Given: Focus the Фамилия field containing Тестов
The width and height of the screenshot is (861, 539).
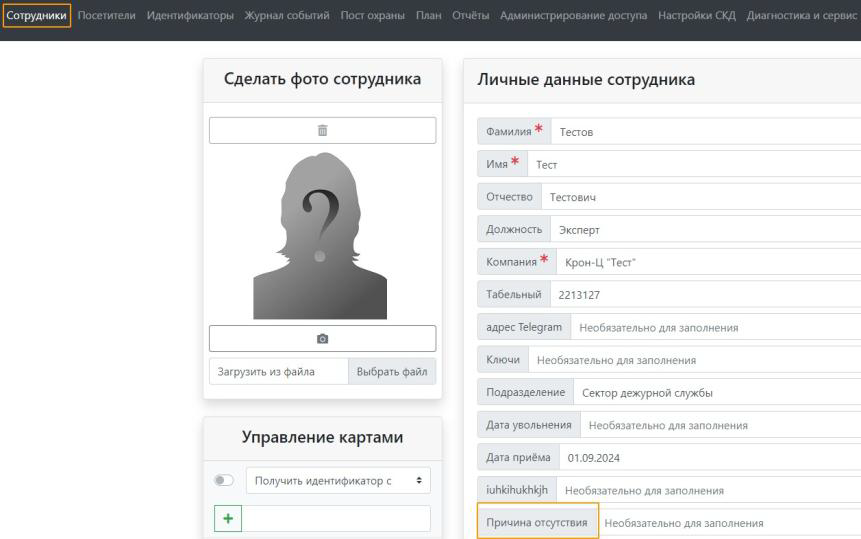Looking at the screenshot, I should pyautogui.click(x=700, y=132).
